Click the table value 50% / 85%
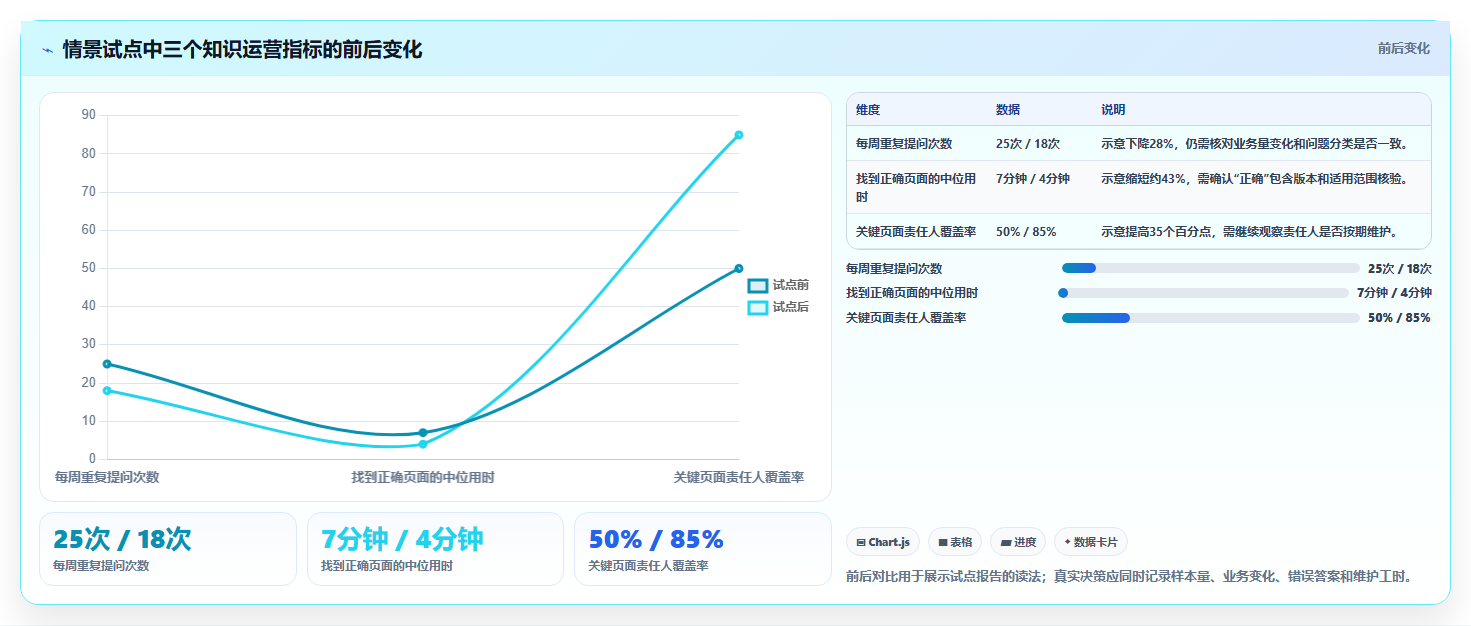Viewport: 1471px width, 626px height. 1026,232
